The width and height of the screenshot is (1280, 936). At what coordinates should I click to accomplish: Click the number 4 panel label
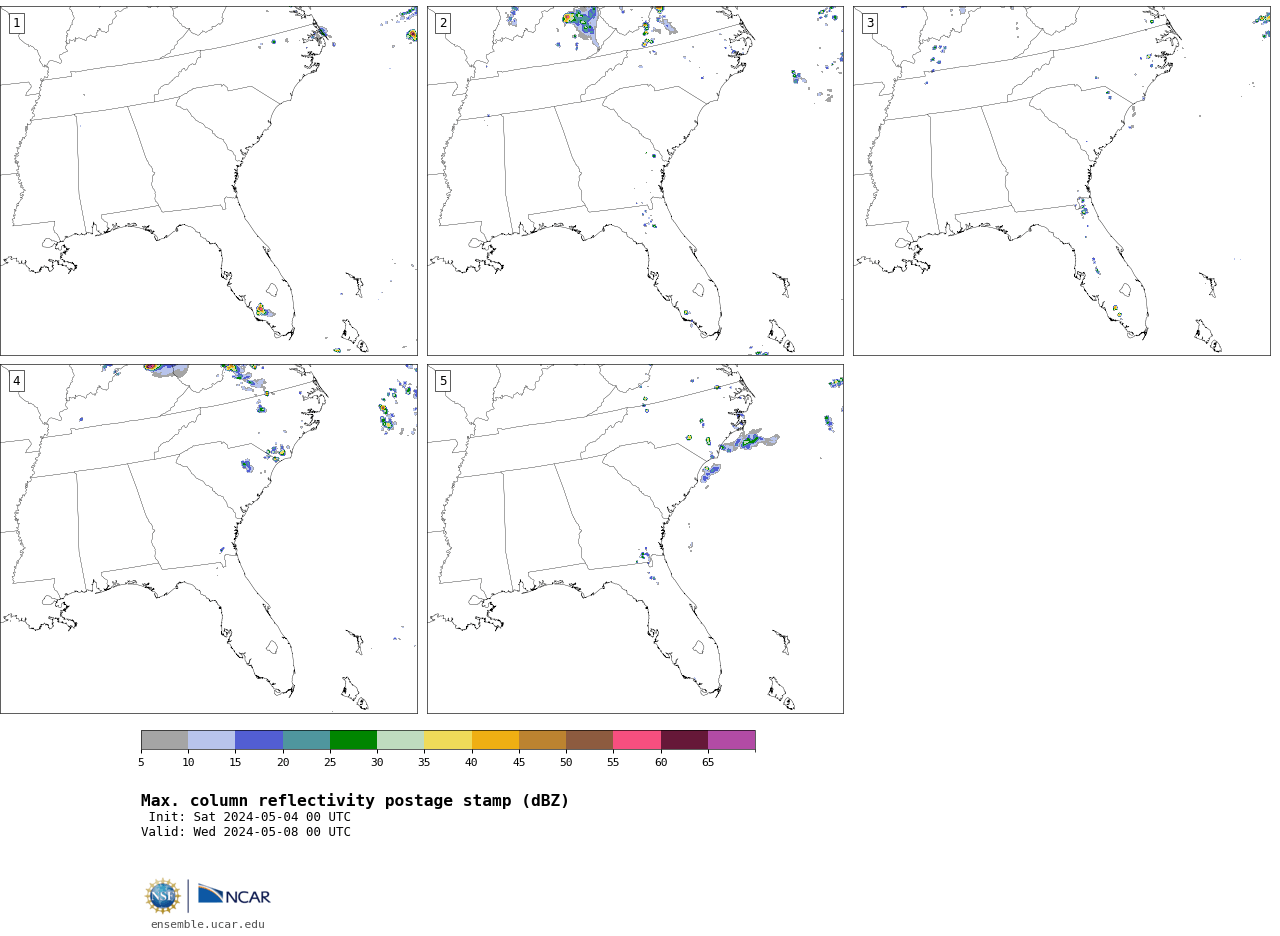coord(16,381)
